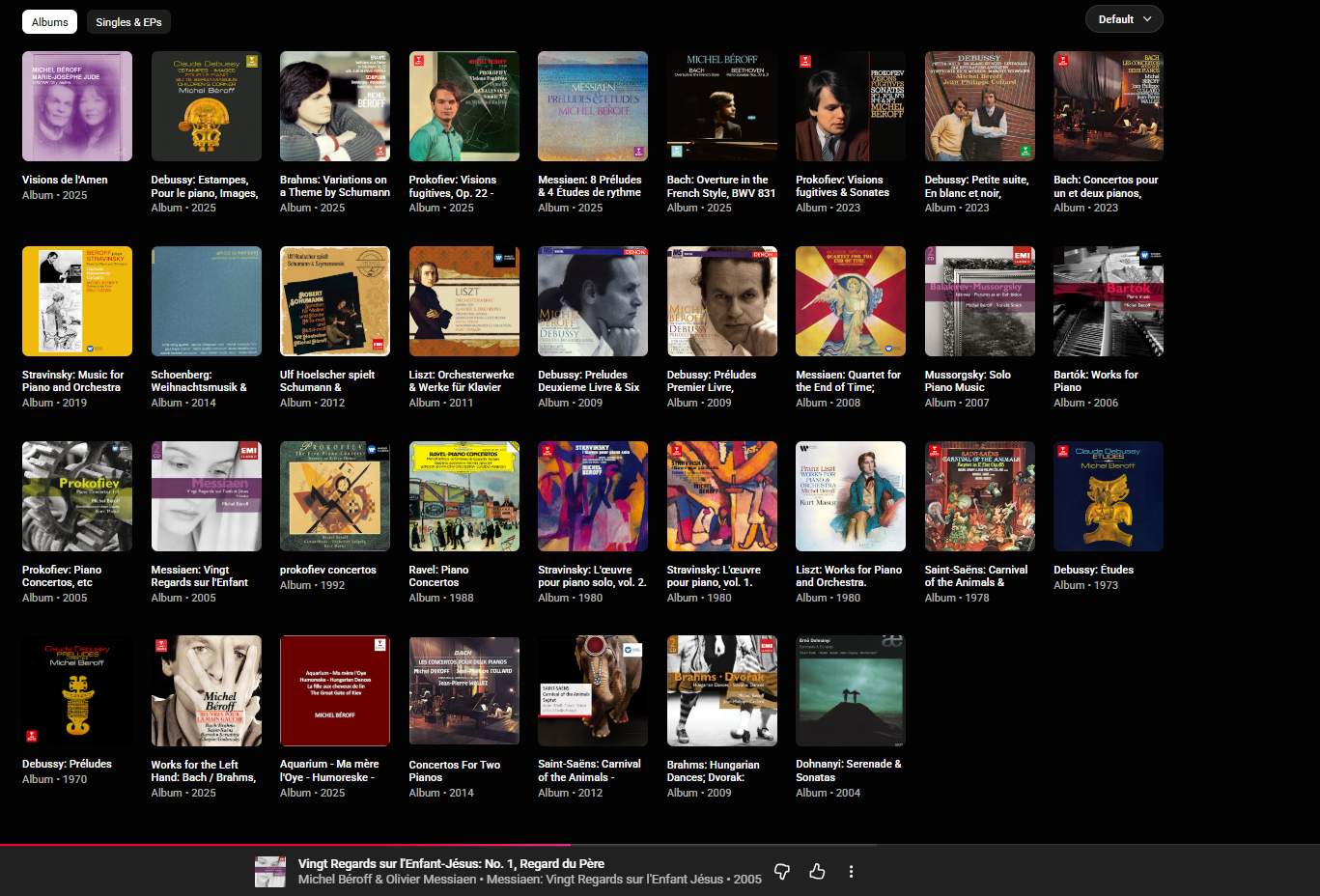The height and width of the screenshot is (896, 1320).
Task: Open the Prokofiev Piano Concertos, etc cover
Action: click(77, 496)
